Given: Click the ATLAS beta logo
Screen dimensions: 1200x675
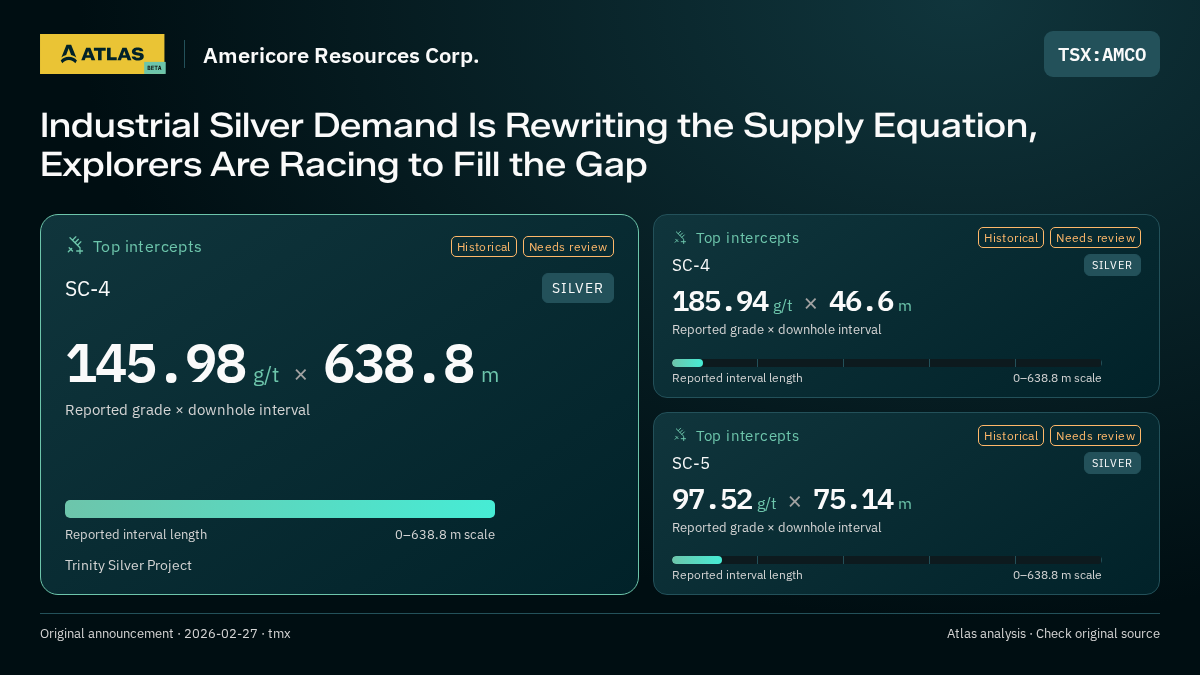Looking at the screenshot, I should [x=102, y=54].
